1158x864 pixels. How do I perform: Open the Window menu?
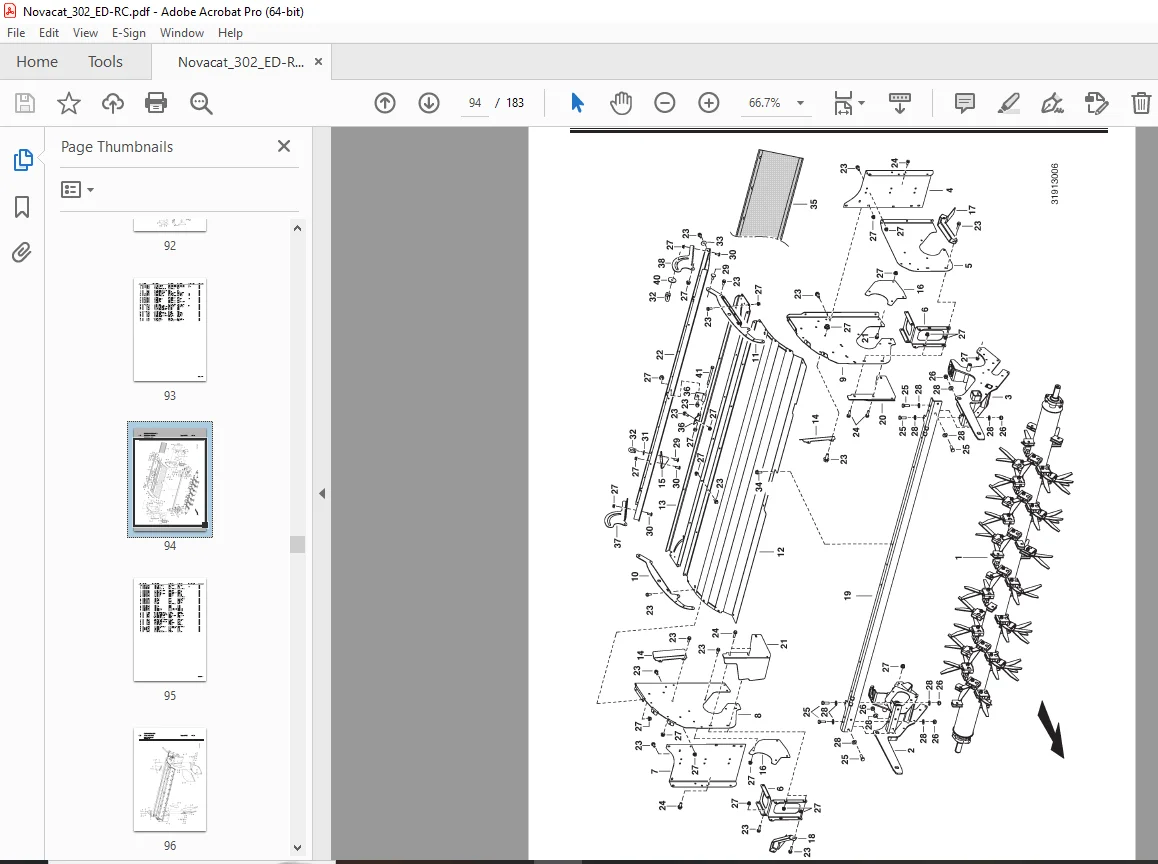pyautogui.click(x=182, y=32)
